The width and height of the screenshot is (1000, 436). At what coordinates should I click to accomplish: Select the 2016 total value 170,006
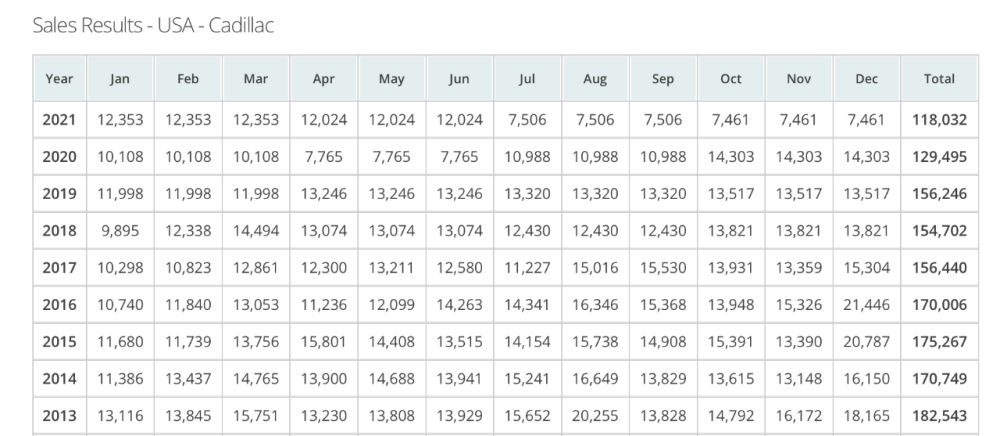coord(939,304)
